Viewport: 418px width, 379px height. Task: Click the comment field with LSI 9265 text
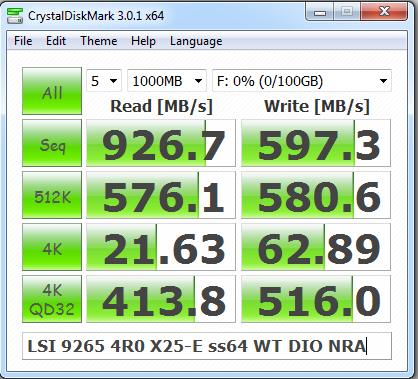click(207, 346)
